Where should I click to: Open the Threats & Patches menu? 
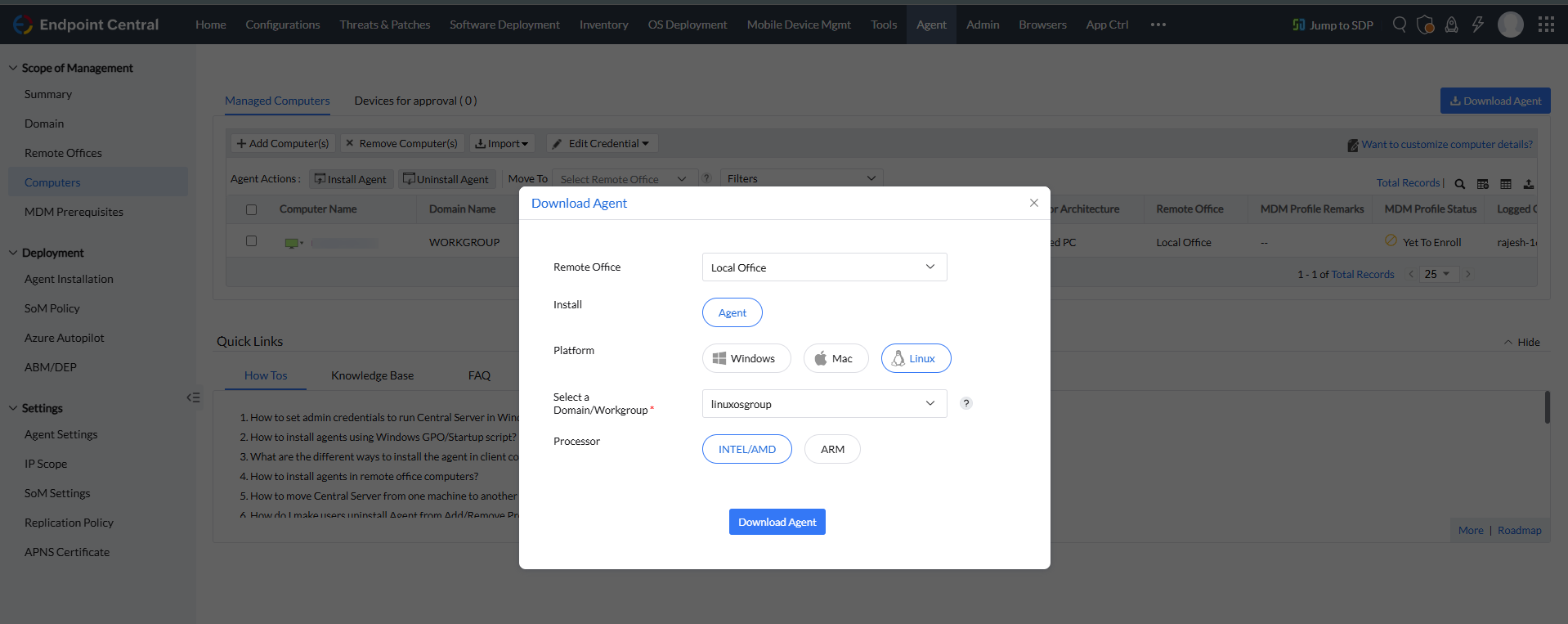tap(385, 25)
